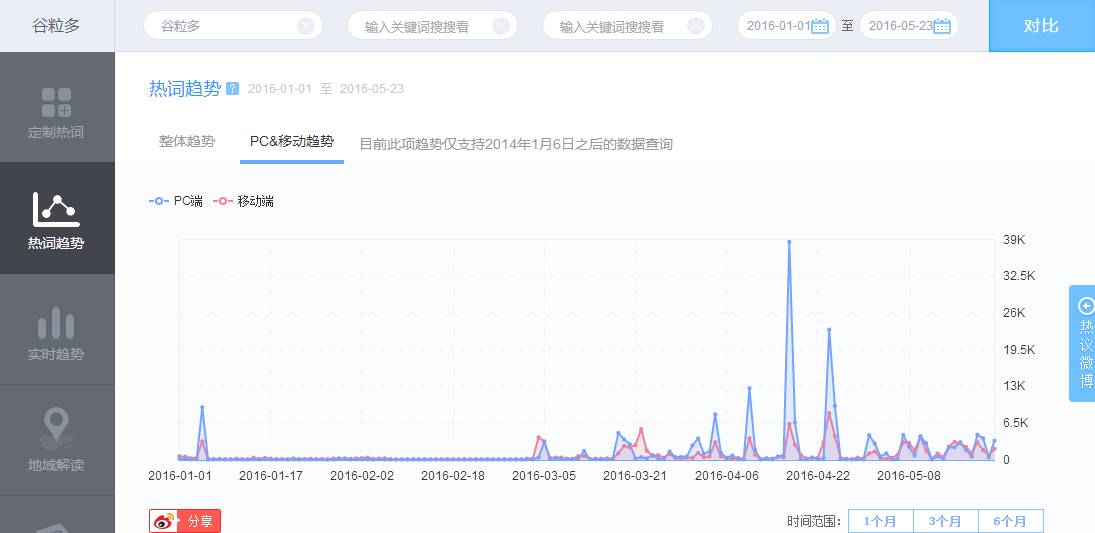Open end date calendar picker
The width and height of the screenshot is (1095, 533).
941,26
